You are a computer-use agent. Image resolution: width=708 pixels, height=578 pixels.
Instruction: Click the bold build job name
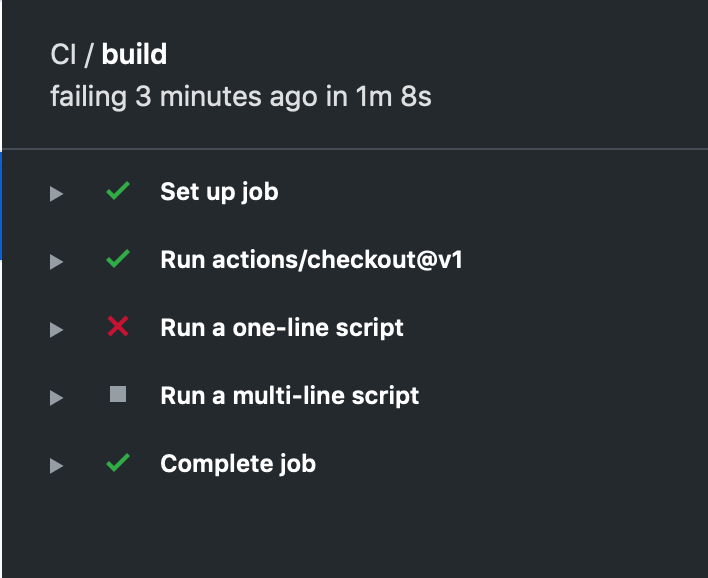(x=134, y=54)
